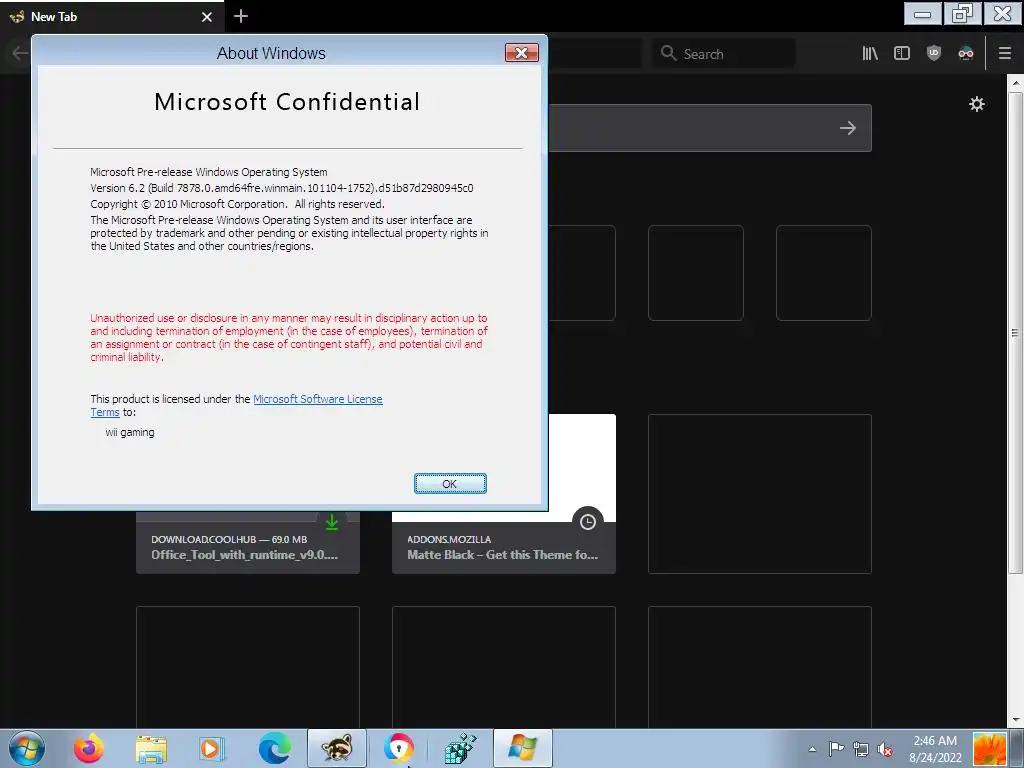Open the taskbar clock showing 2:46 AM

point(935,749)
